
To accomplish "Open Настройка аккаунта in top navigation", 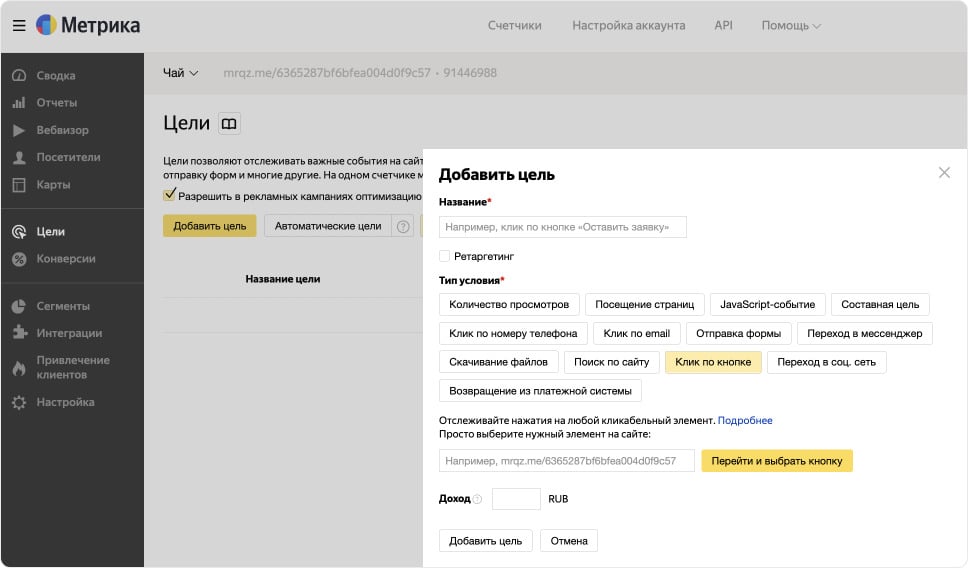I will point(628,26).
